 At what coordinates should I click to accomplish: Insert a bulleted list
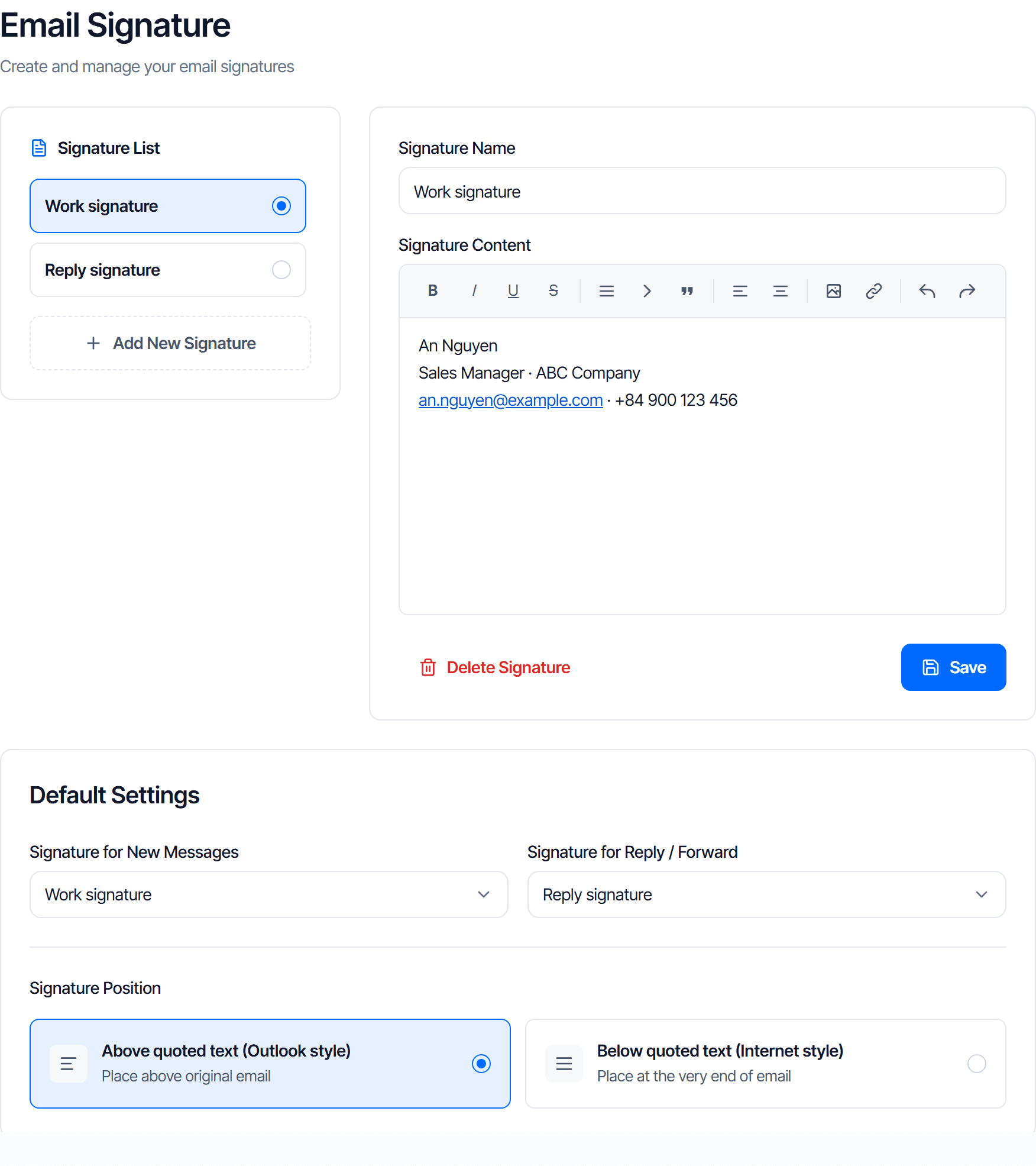point(607,290)
